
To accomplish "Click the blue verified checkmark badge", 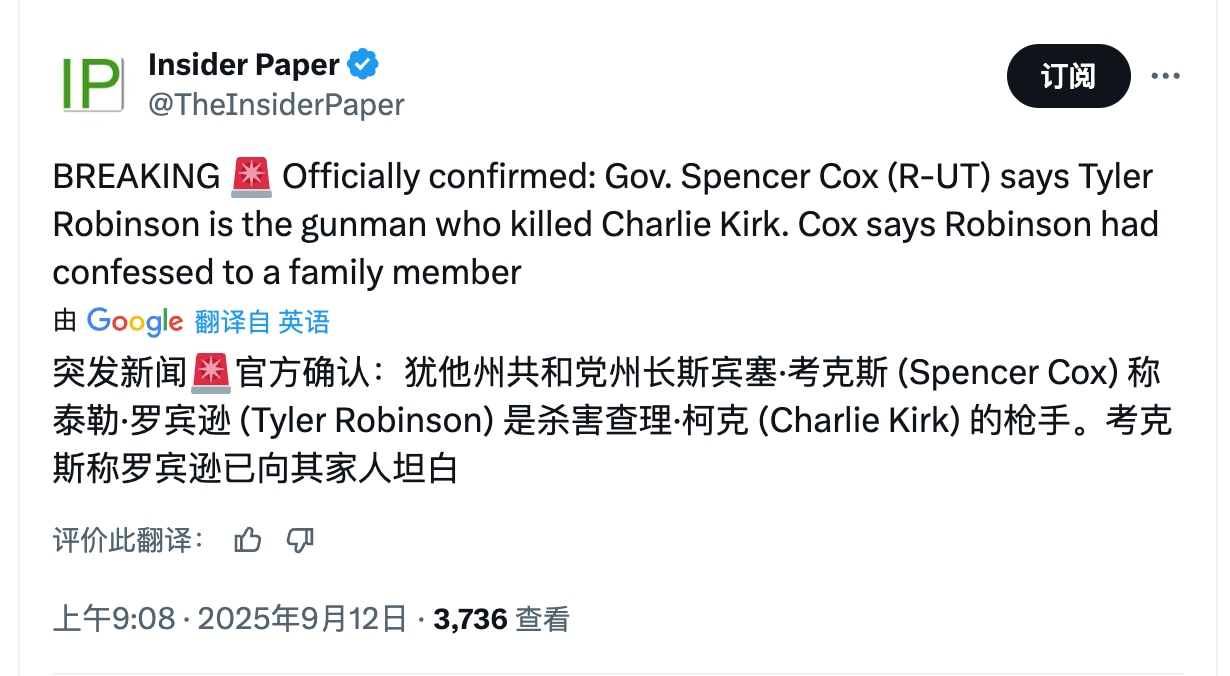I will (364, 63).
